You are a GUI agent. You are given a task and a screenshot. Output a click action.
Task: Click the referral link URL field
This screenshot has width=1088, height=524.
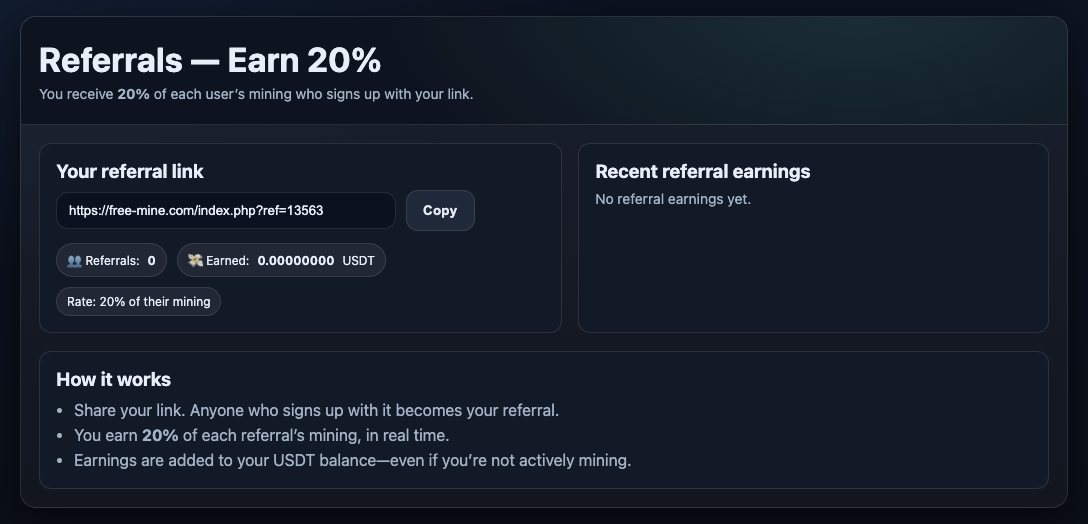coord(225,211)
